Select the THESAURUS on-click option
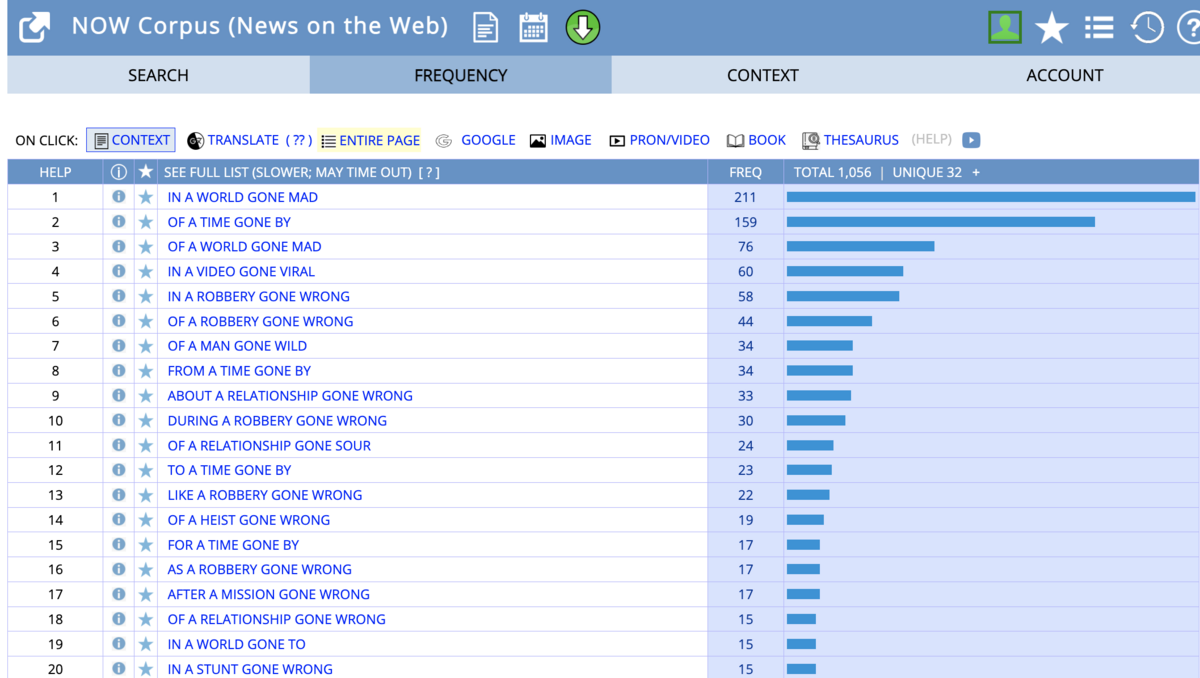This screenshot has height=678, width=1200. pyautogui.click(x=850, y=140)
